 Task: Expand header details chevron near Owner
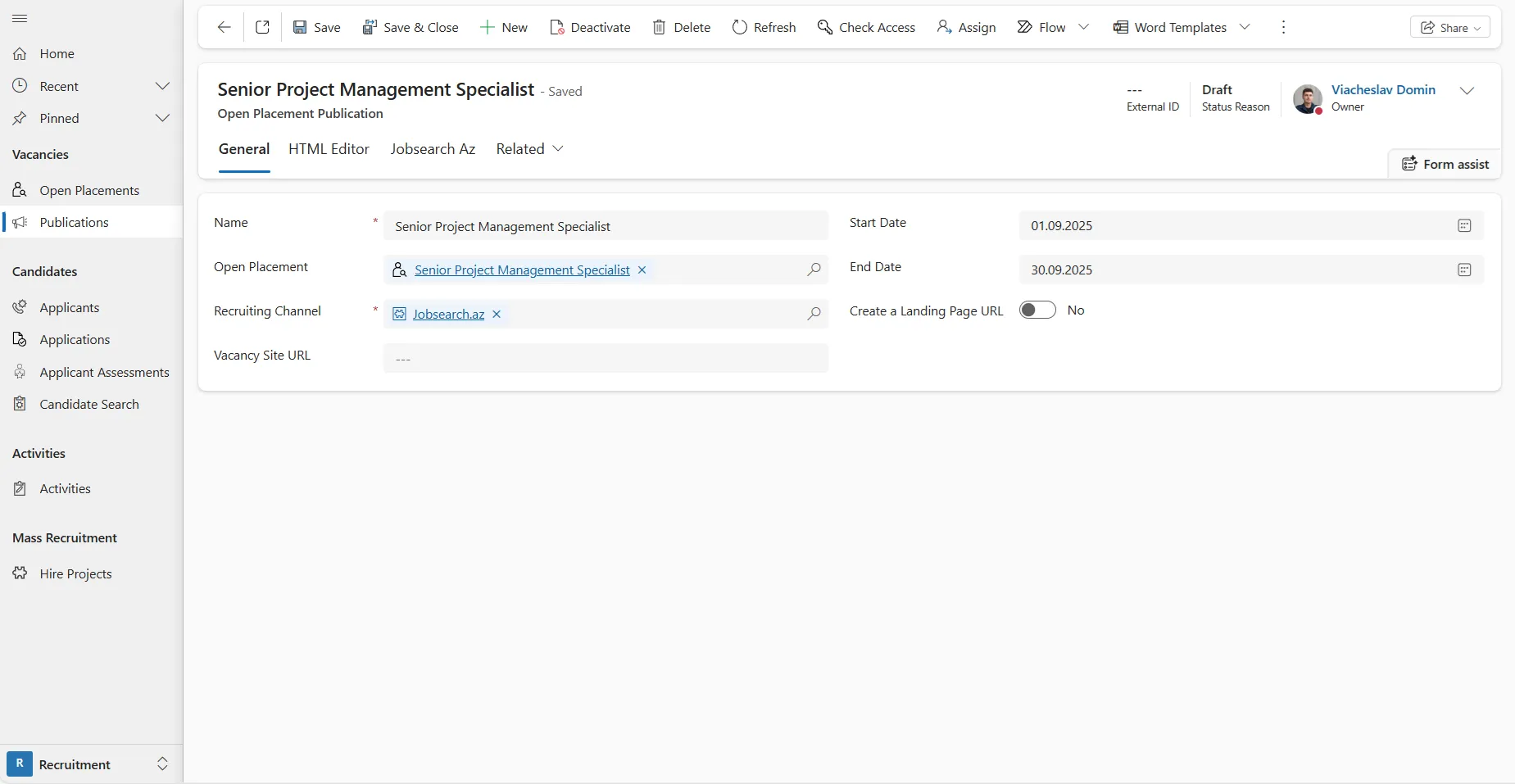click(1467, 91)
